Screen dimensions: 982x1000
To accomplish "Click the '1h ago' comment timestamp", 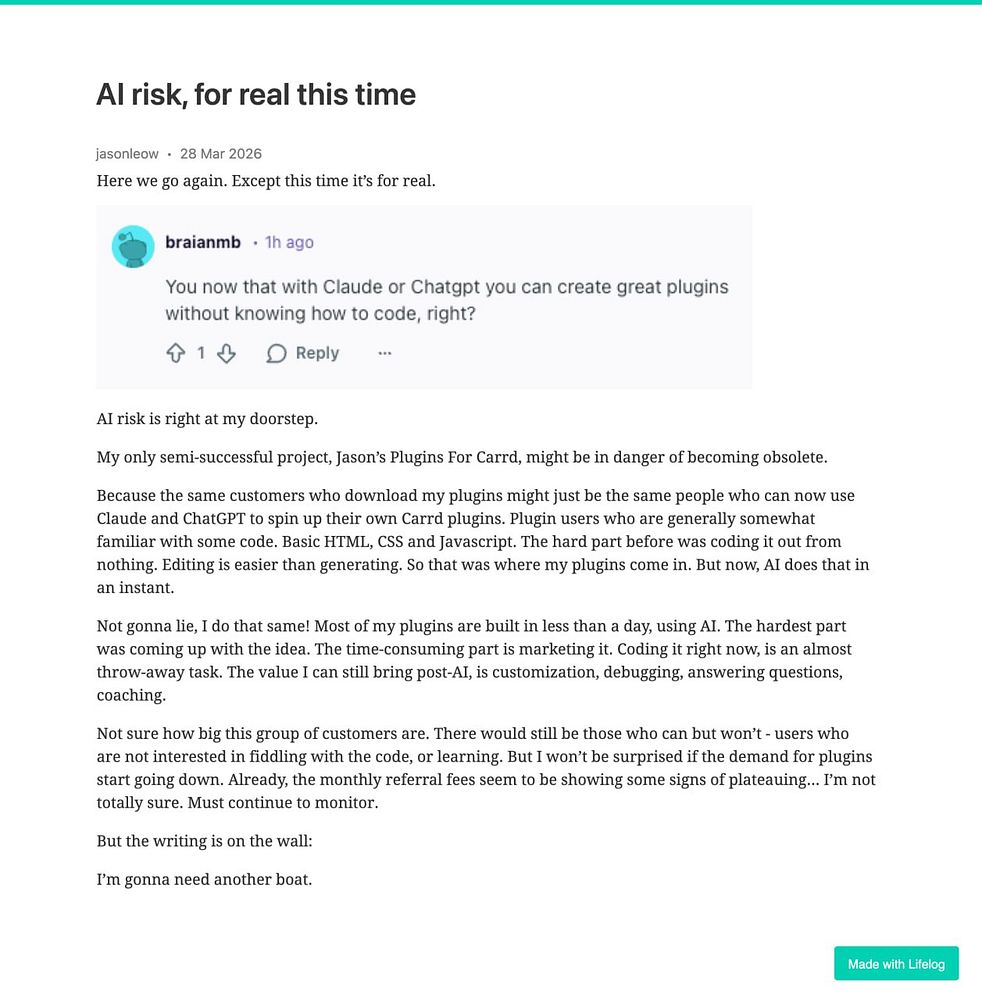I will (x=289, y=242).
